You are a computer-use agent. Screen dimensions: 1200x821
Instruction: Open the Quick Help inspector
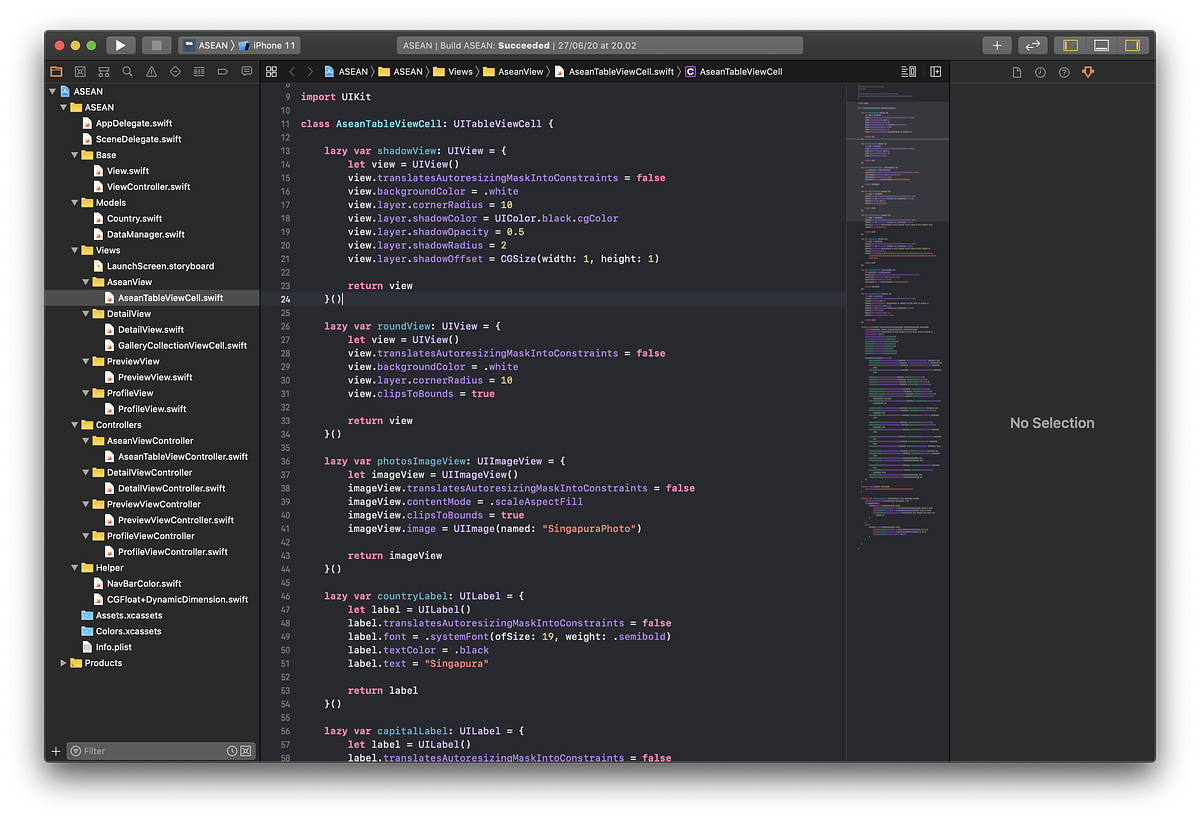coord(1063,71)
